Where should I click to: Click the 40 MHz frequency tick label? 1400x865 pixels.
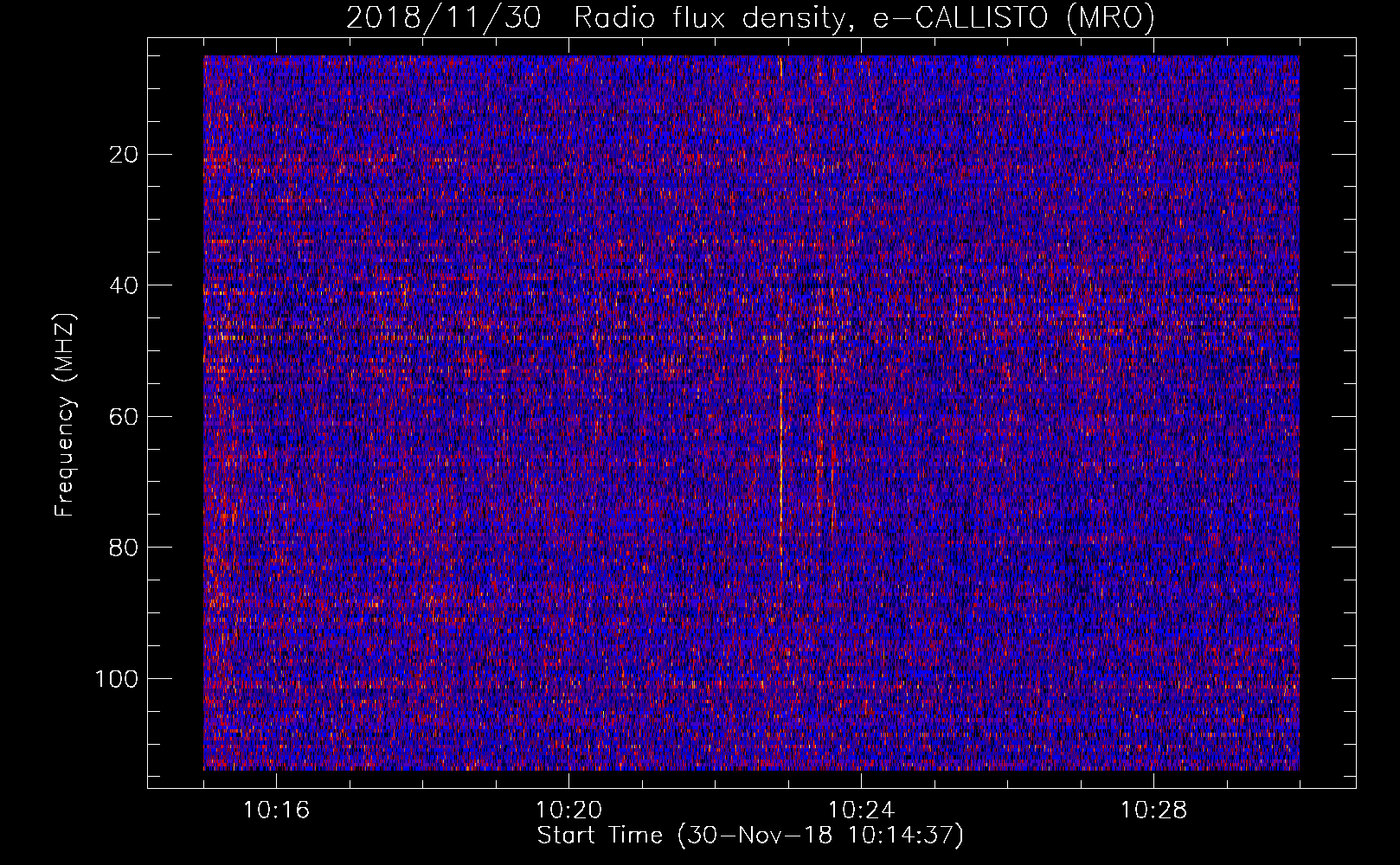(x=125, y=285)
